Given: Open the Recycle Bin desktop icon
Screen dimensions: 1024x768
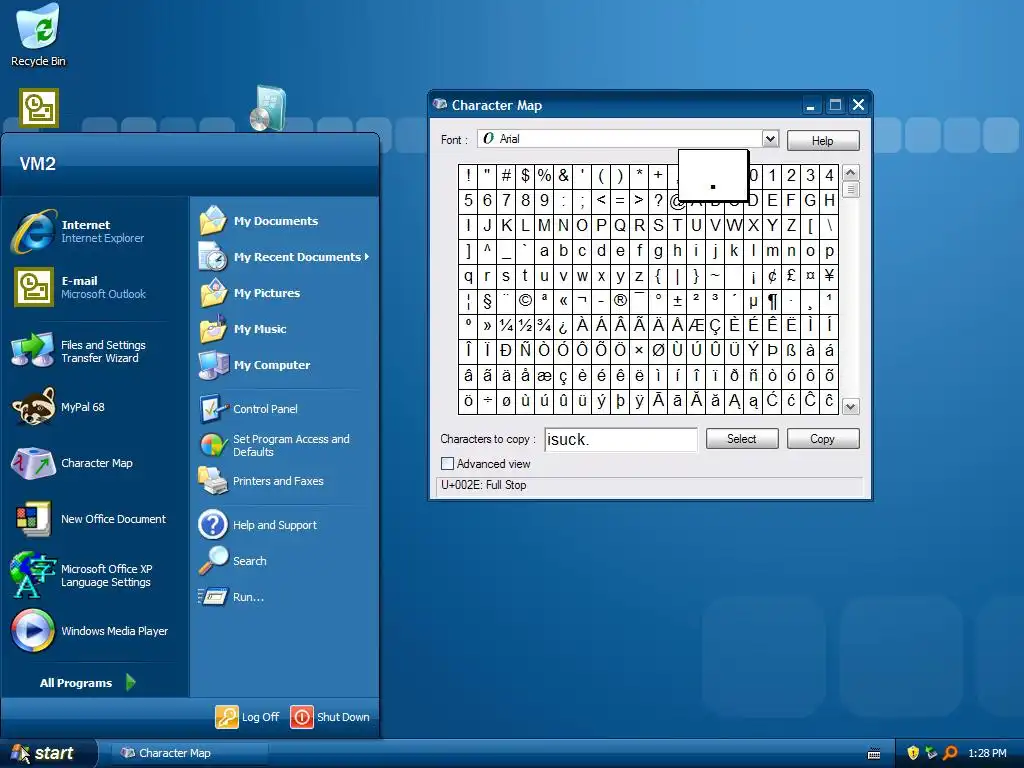Looking at the screenshot, I should (38, 36).
